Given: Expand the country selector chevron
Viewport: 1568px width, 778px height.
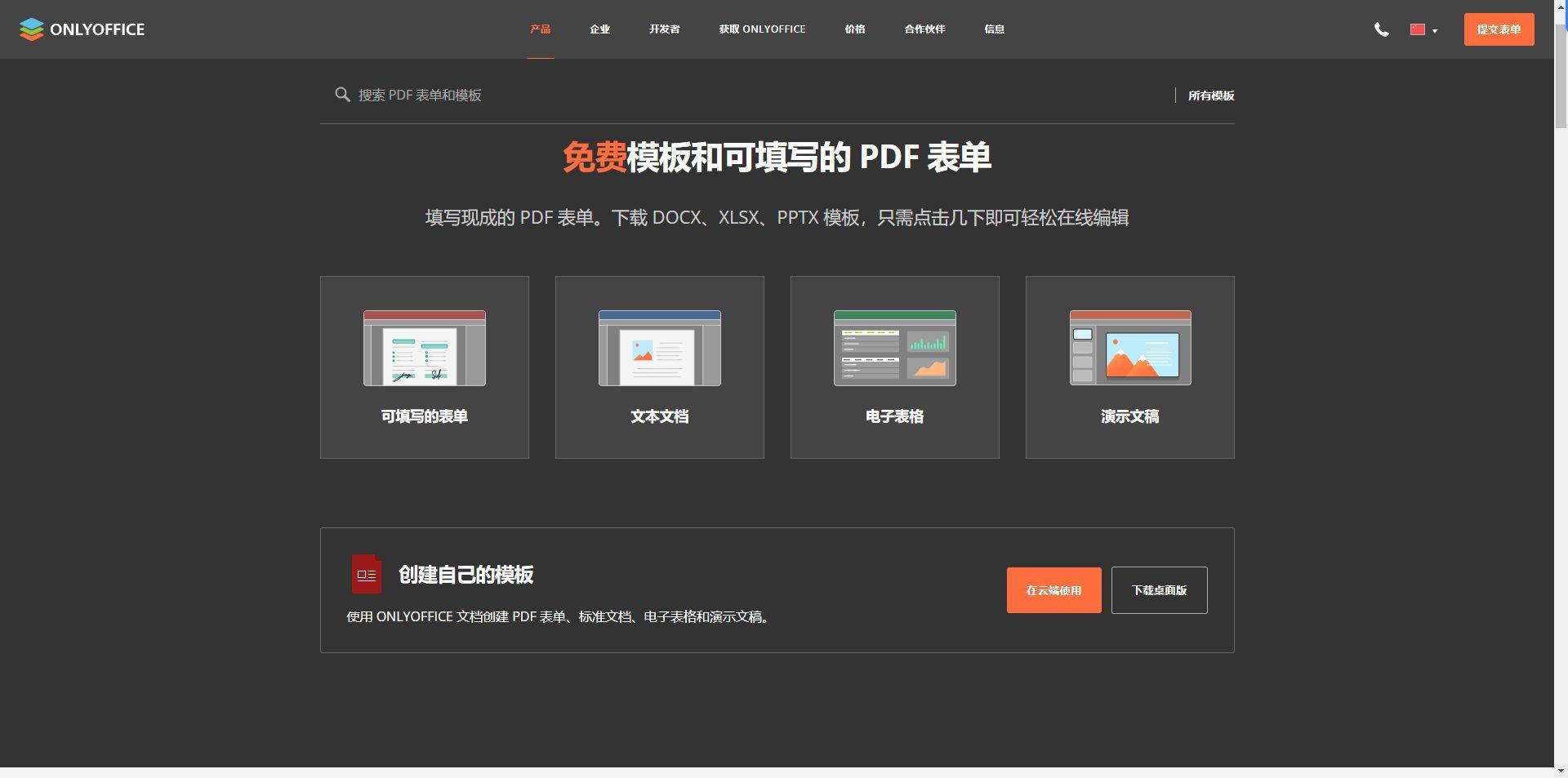Looking at the screenshot, I should 1433,31.
